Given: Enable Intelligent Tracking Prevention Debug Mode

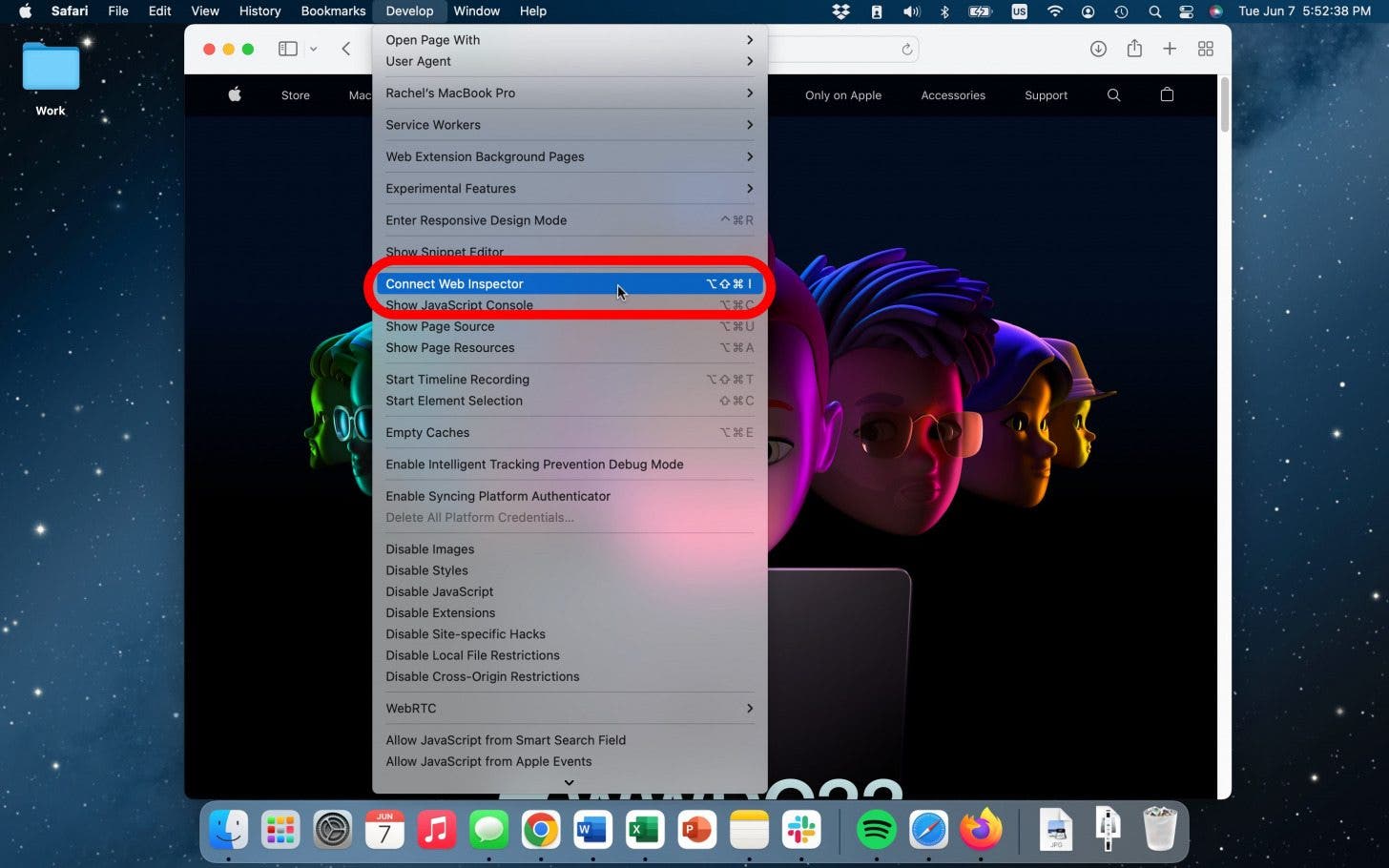Looking at the screenshot, I should coord(534,465).
